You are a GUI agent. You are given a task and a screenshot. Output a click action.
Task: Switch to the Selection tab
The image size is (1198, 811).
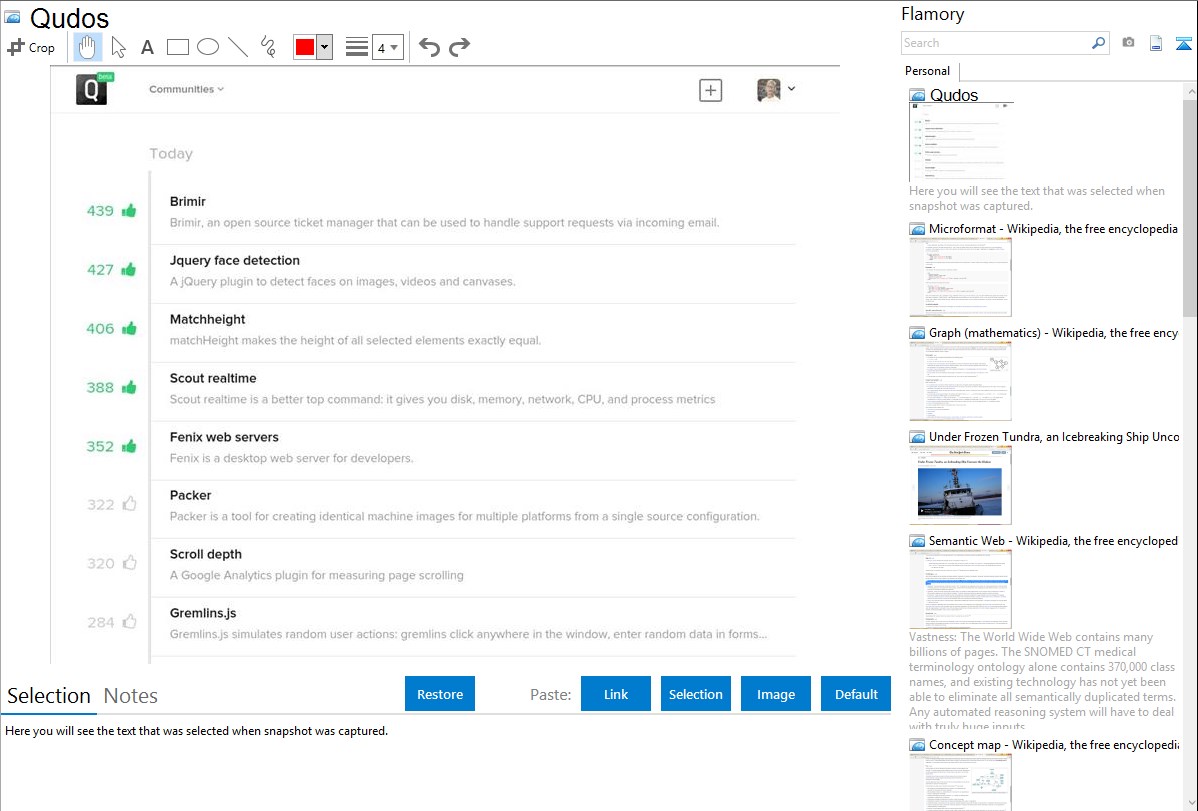[x=49, y=696]
